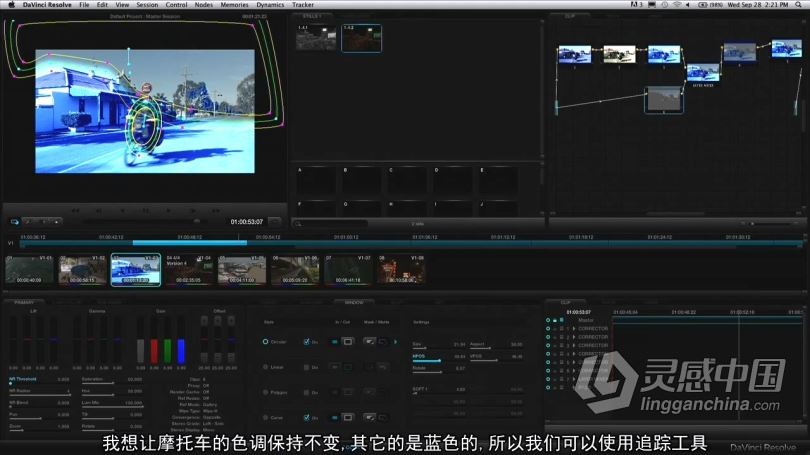Click the Master track lock icon
The image size is (810, 455).
(555, 320)
